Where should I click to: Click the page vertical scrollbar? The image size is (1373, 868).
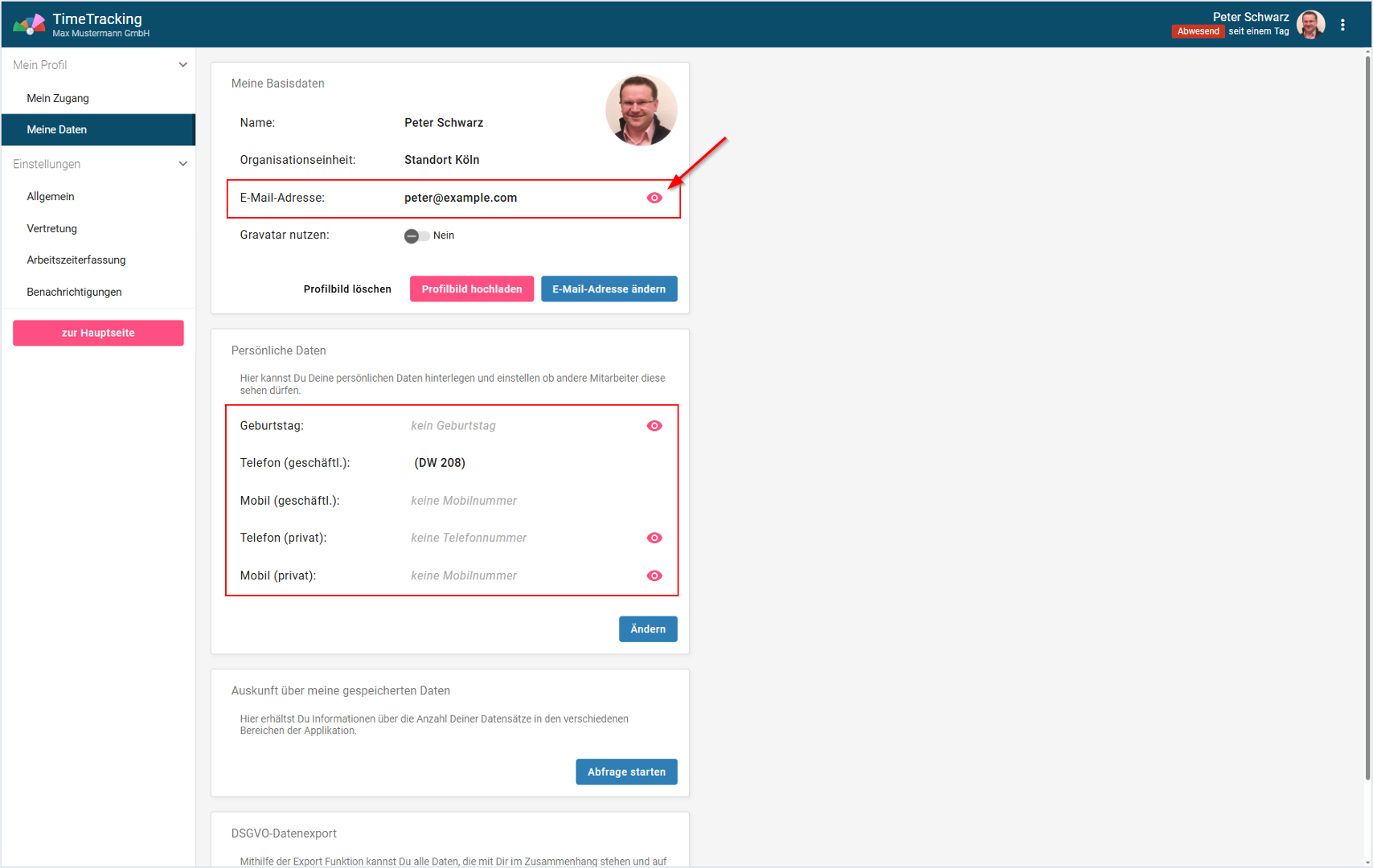click(x=1367, y=402)
